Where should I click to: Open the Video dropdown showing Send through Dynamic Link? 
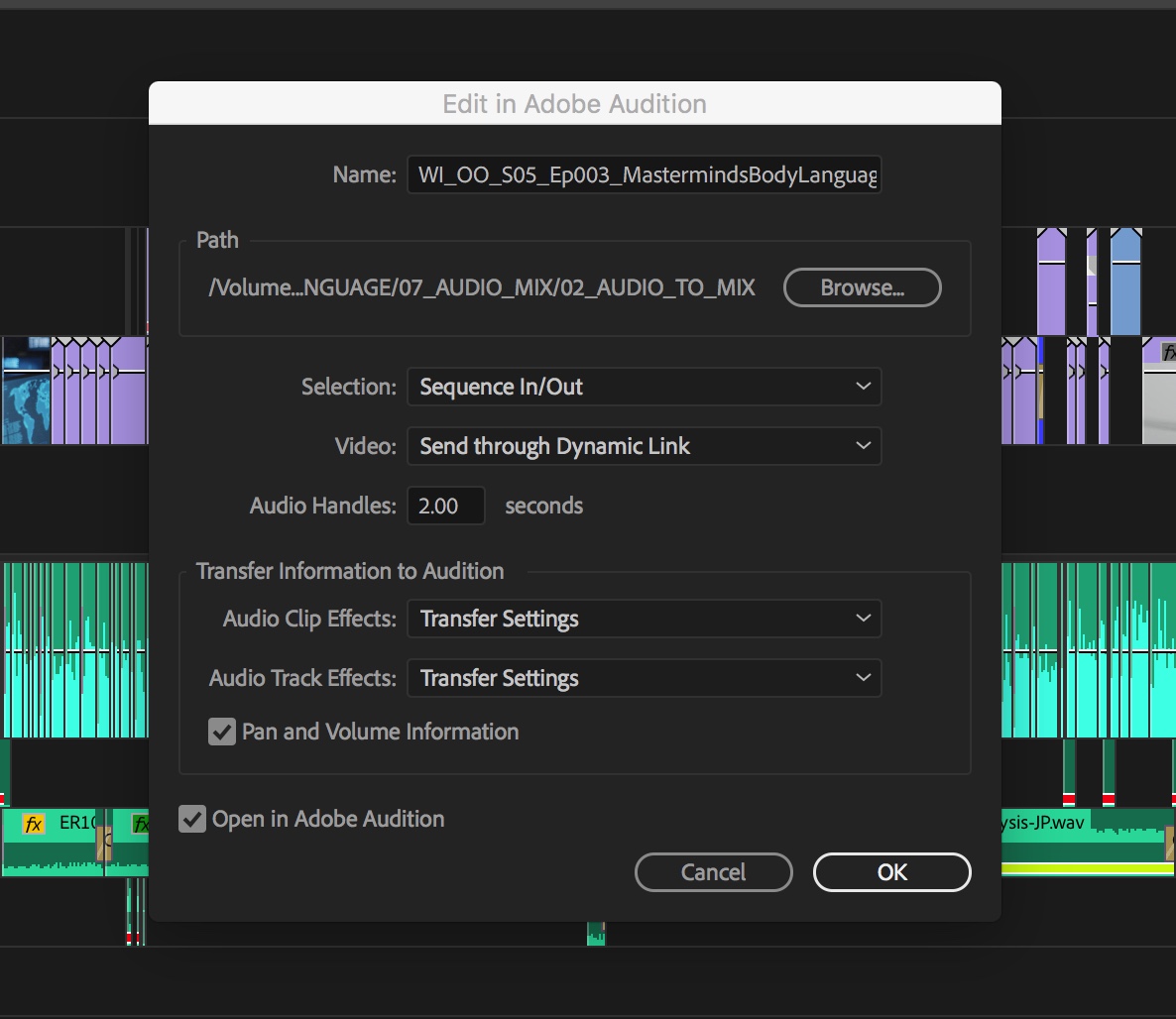tap(645, 446)
